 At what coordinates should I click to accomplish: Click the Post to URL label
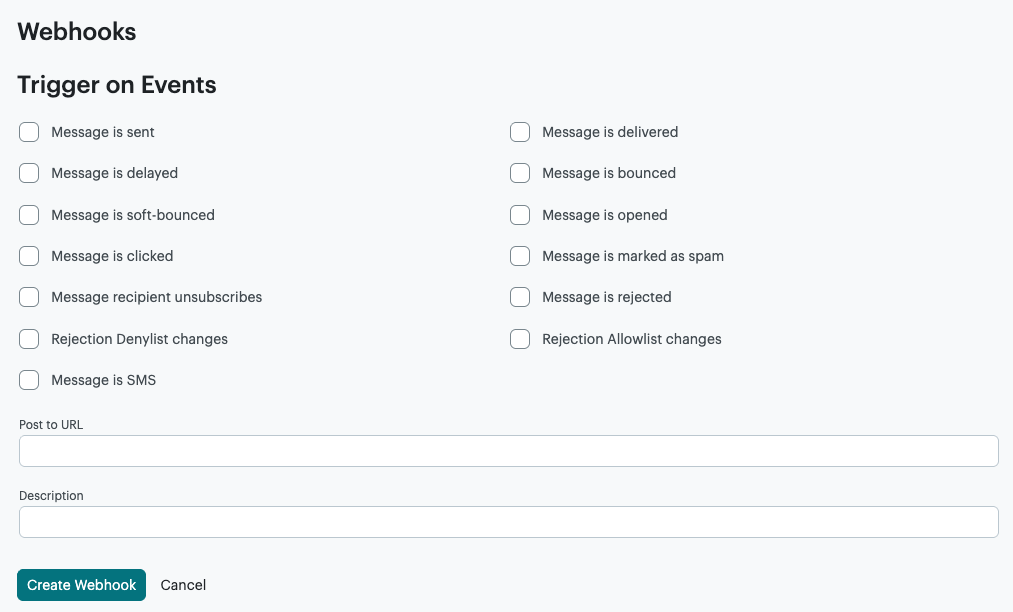click(x=51, y=424)
